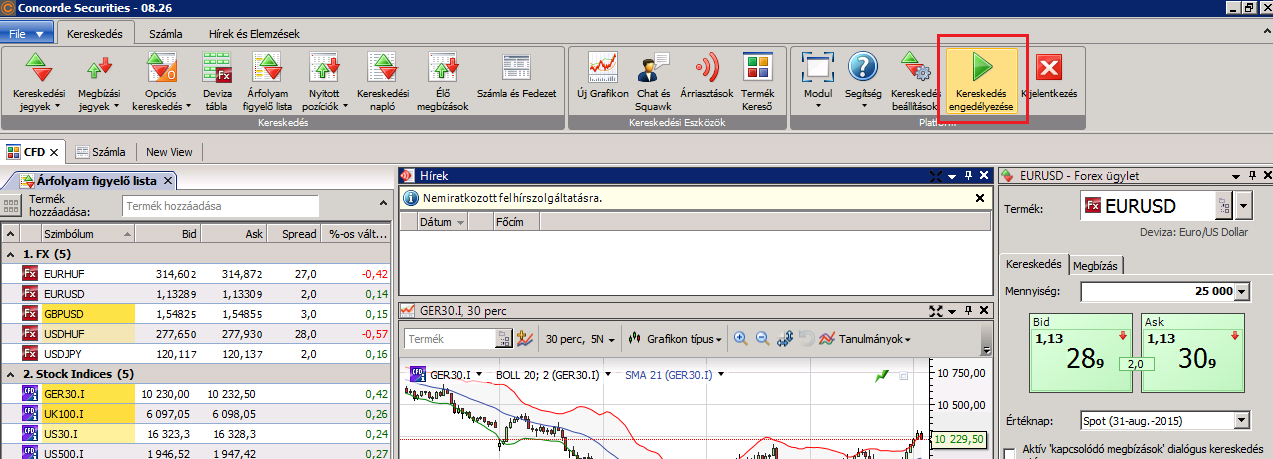Open Számla és Fedezet account summary
The image size is (1273, 459).
coord(516,76)
